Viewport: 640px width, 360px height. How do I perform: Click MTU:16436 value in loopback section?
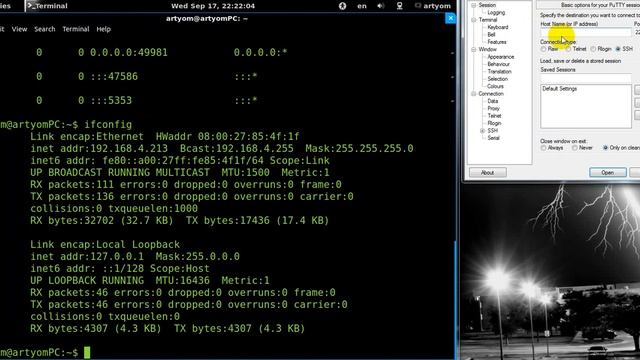coord(182,281)
